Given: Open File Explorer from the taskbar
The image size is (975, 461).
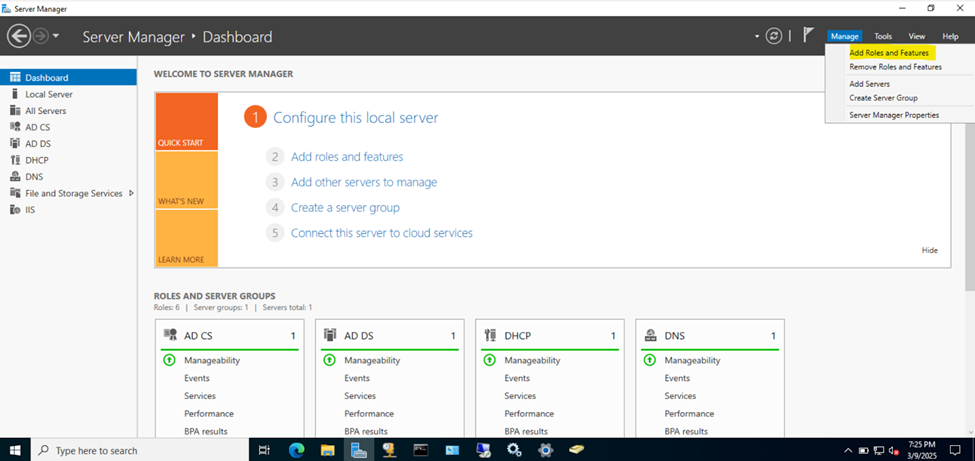Looking at the screenshot, I should [x=328, y=450].
